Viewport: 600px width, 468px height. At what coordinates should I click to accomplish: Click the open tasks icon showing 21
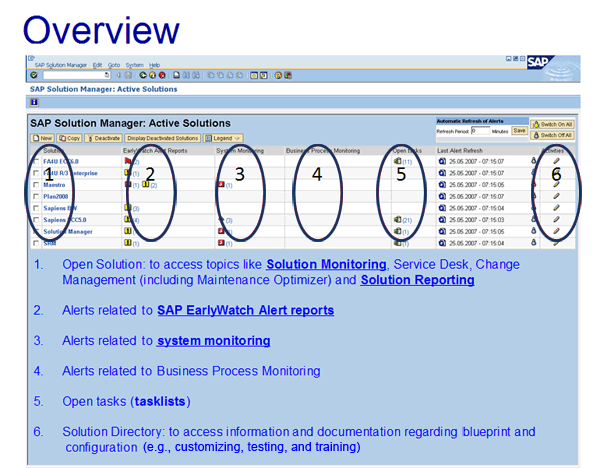[x=398, y=219]
